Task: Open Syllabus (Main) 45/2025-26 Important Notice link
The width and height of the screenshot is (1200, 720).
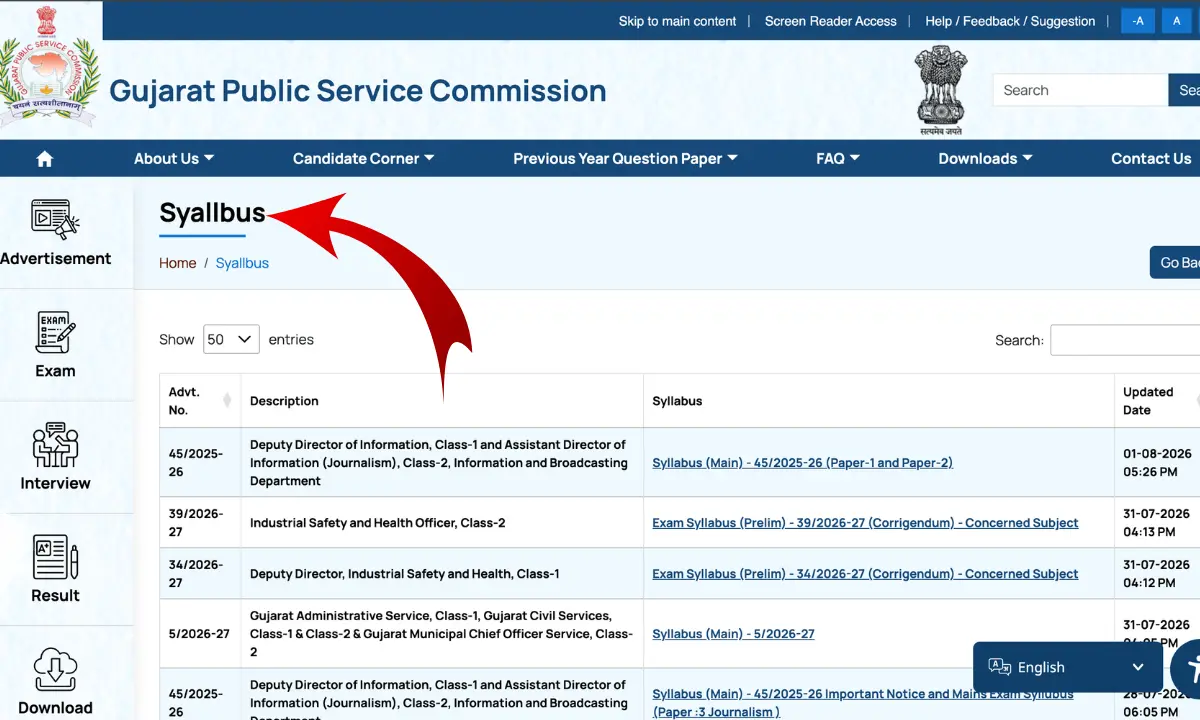Action: click(862, 703)
